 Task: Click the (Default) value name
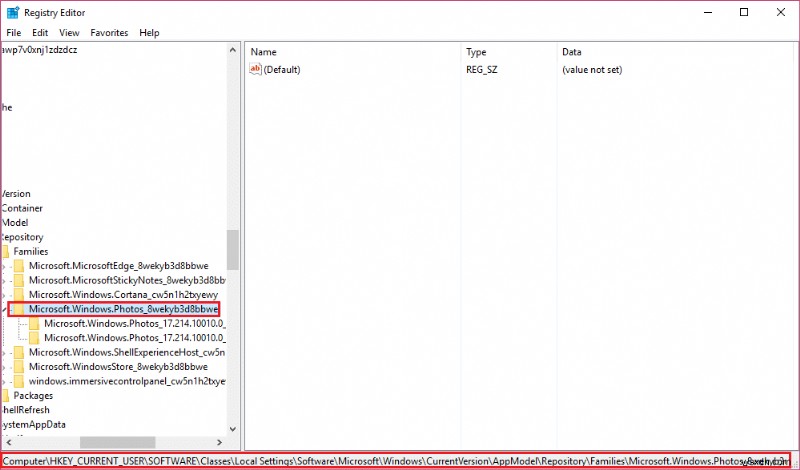(x=282, y=69)
